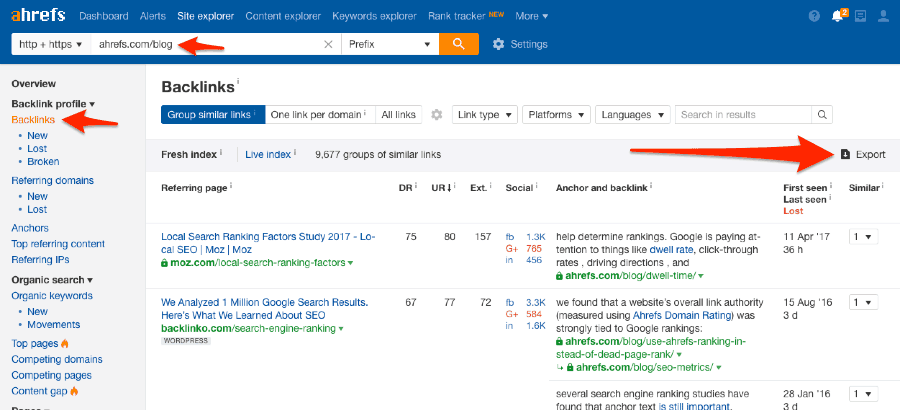Click the Ahrefs logo
The image size is (900, 410).
(38, 15)
